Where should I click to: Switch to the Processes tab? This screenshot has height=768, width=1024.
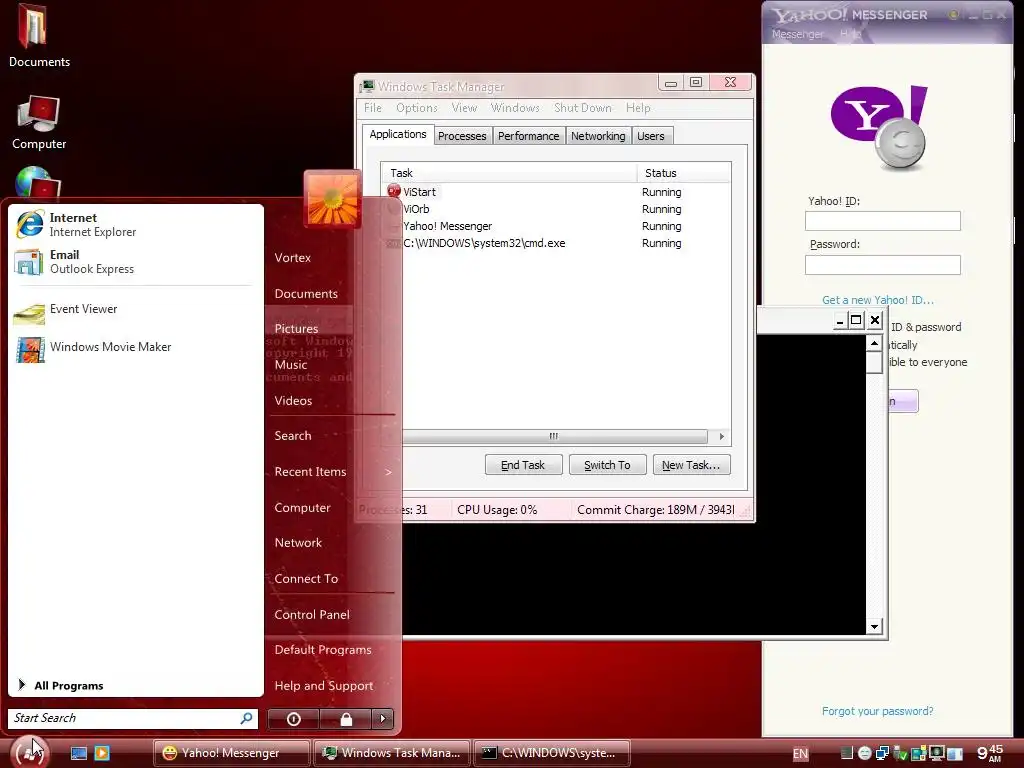click(x=462, y=136)
